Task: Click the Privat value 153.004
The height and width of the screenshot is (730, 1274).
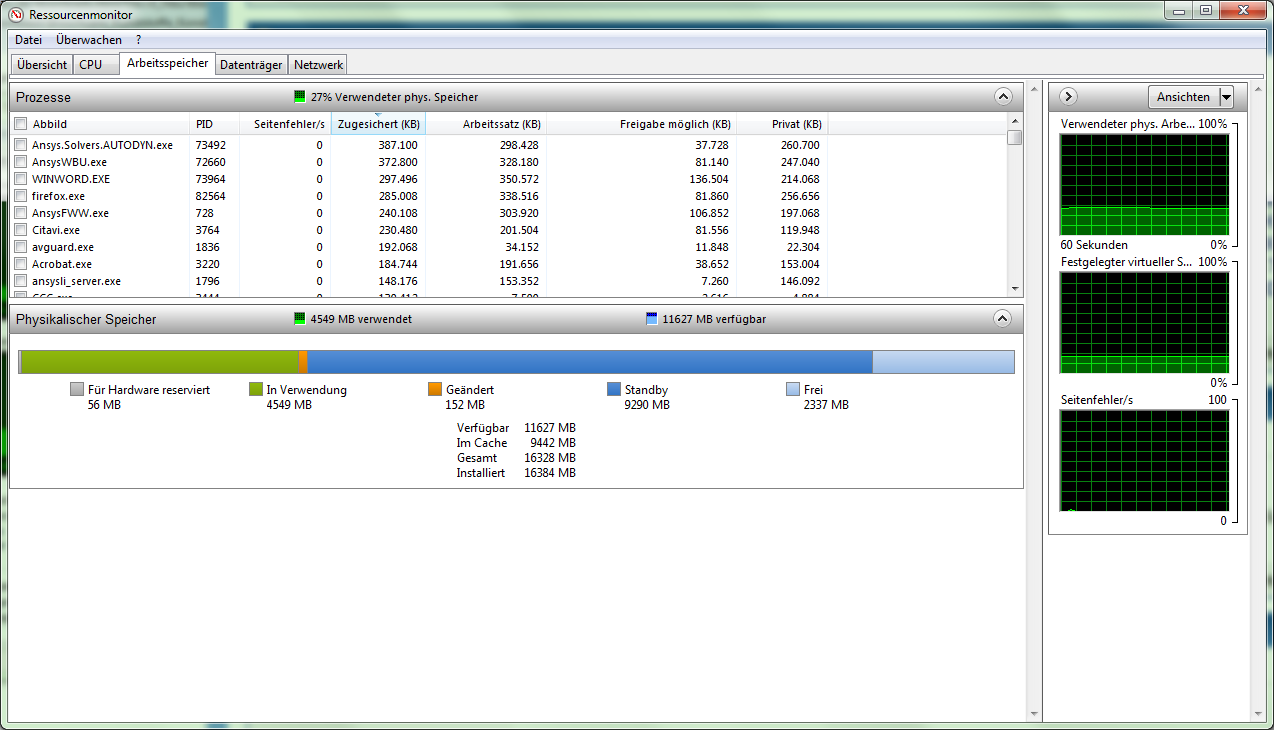Action: tap(799, 264)
